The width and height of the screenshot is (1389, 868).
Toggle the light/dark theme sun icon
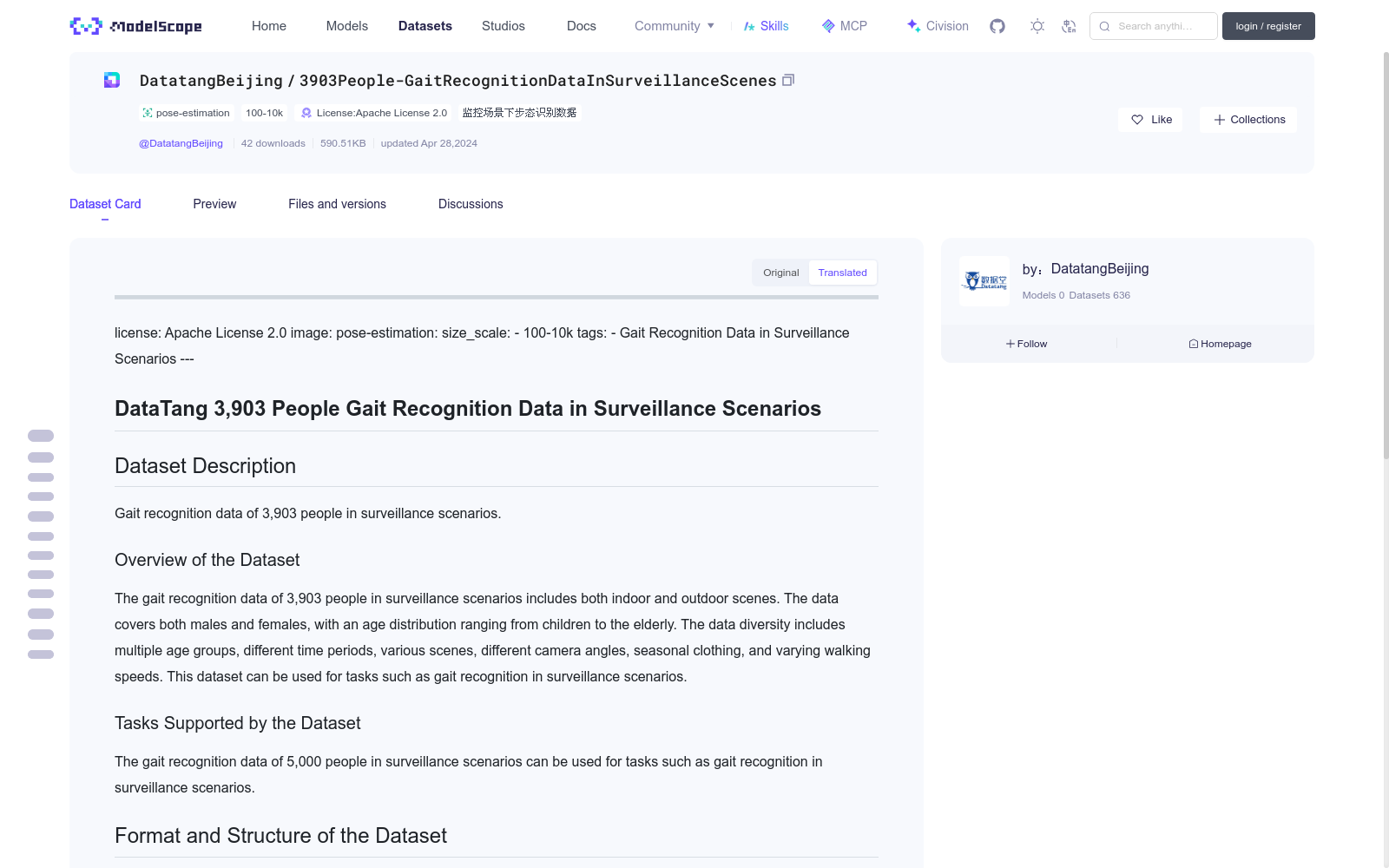click(1037, 26)
